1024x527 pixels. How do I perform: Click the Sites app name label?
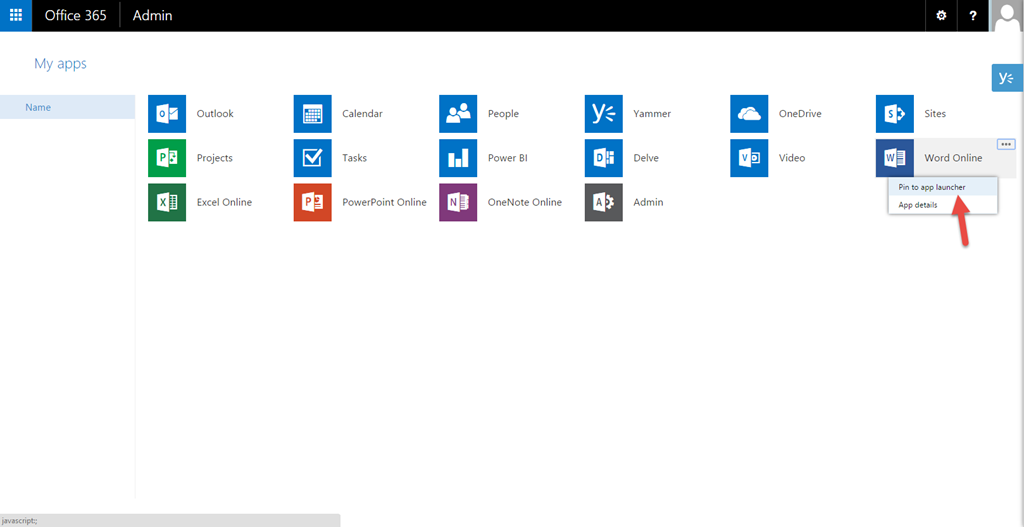(935, 114)
